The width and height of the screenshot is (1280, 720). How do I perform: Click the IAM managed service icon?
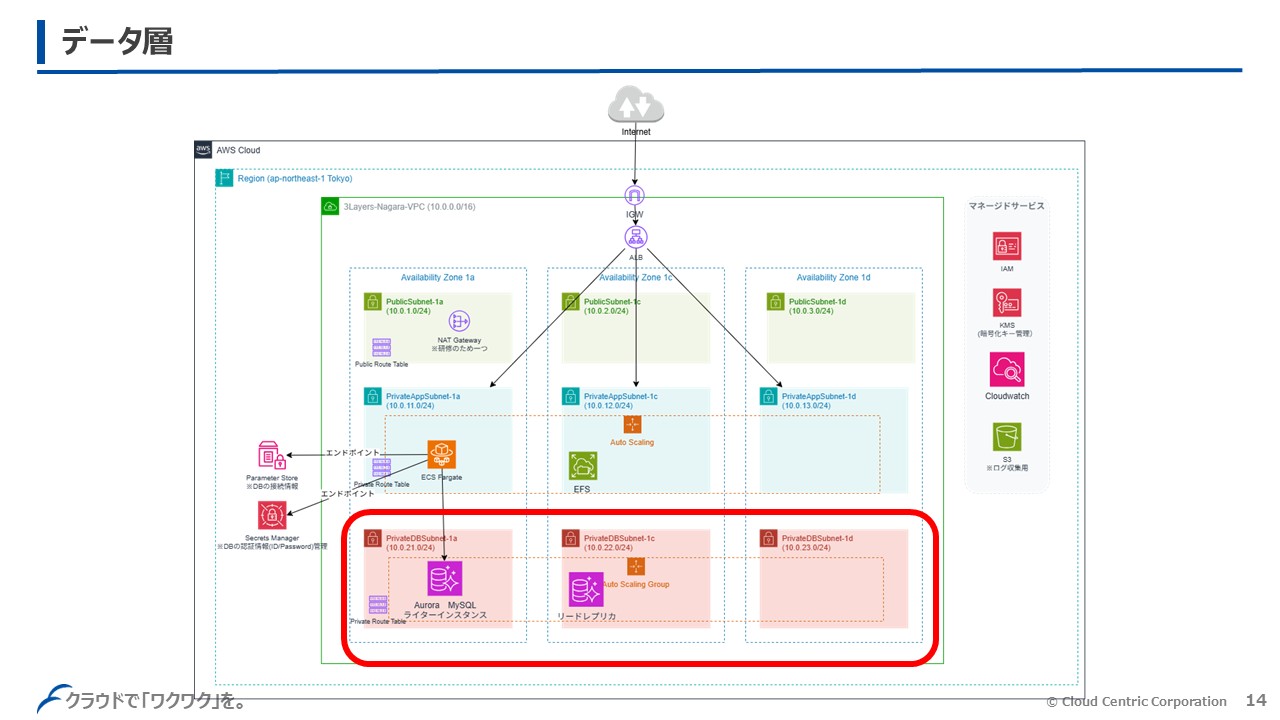point(1006,246)
